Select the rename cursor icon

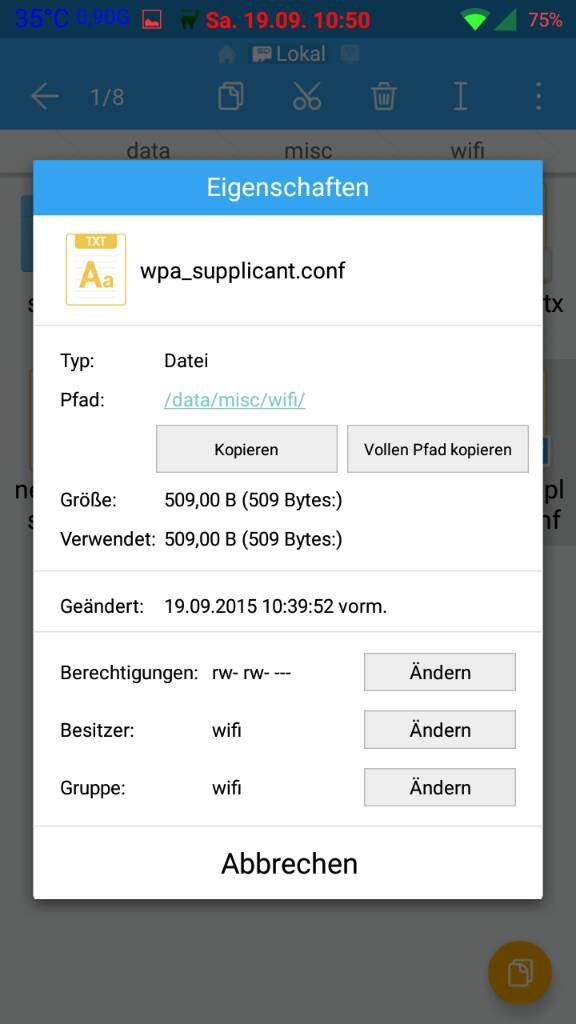click(x=460, y=97)
